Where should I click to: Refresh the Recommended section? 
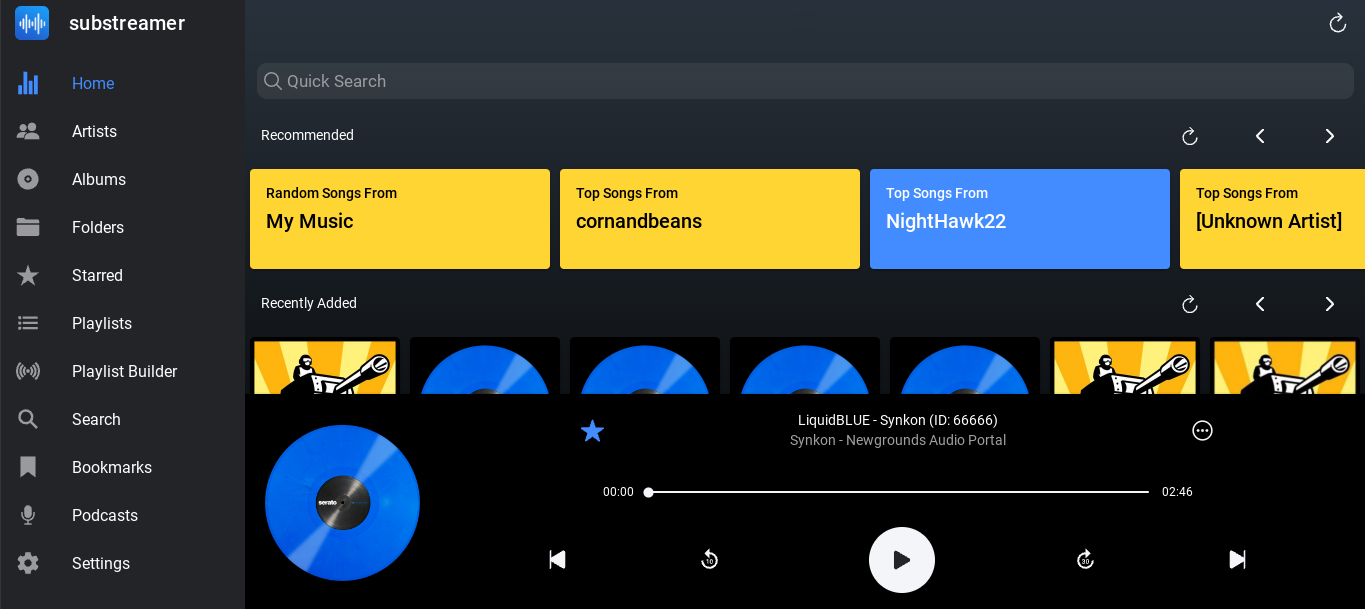click(x=1189, y=136)
